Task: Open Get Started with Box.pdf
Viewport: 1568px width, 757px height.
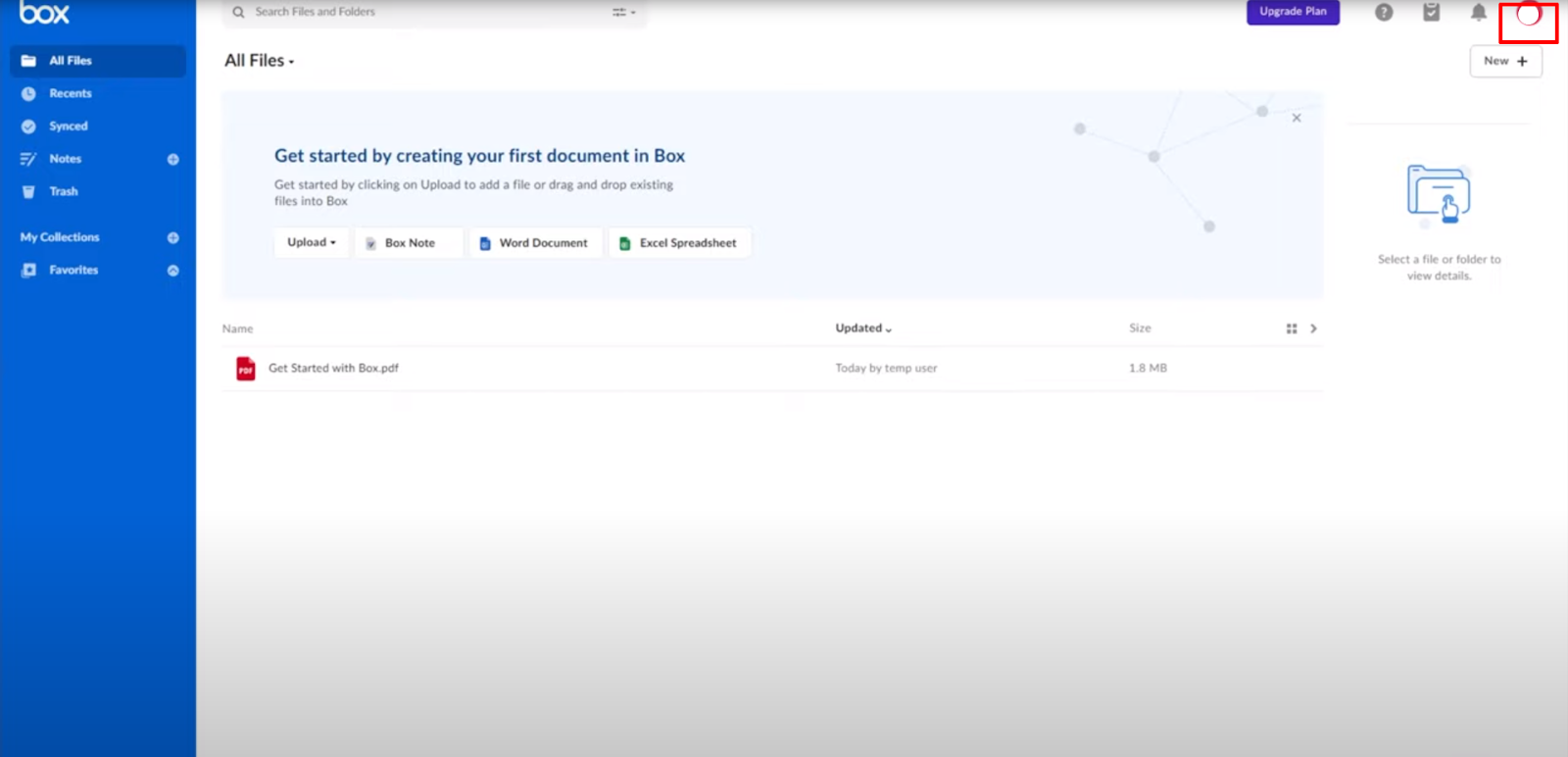Action: (x=333, y=369)
